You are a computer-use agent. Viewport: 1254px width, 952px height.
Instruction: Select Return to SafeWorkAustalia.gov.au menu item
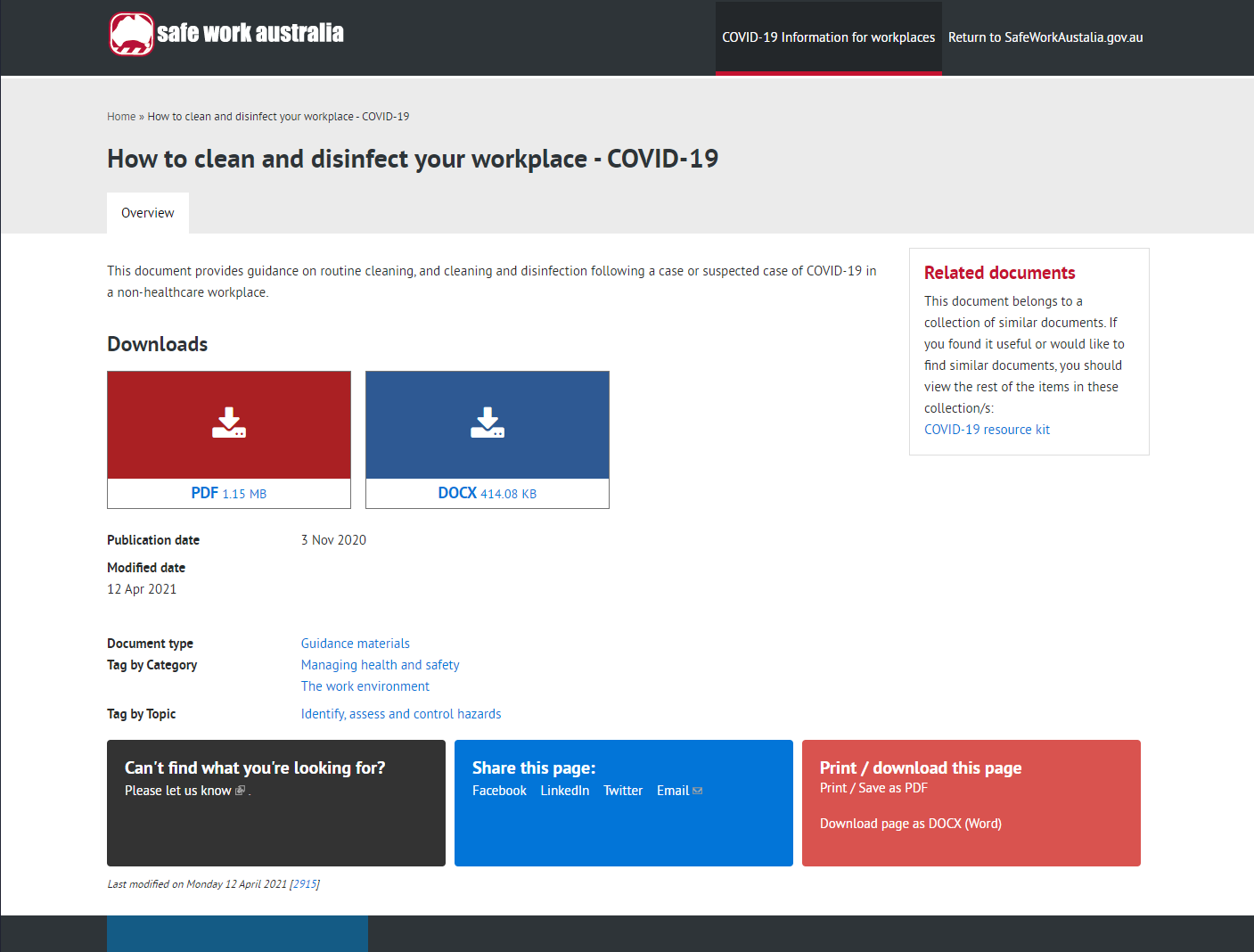(1045, 37)
